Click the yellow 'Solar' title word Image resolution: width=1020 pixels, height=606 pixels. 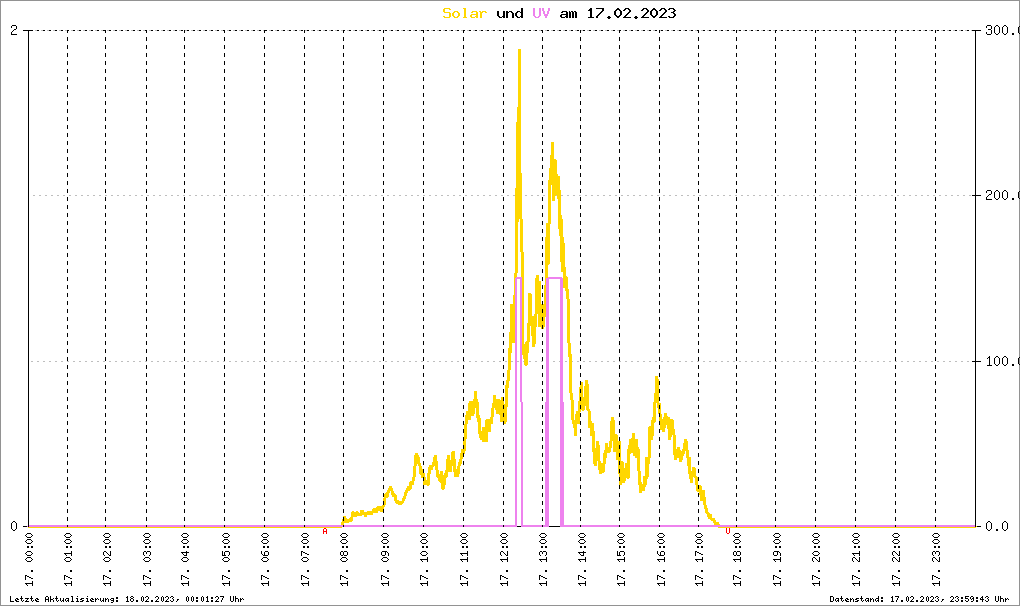click(464, 13)
